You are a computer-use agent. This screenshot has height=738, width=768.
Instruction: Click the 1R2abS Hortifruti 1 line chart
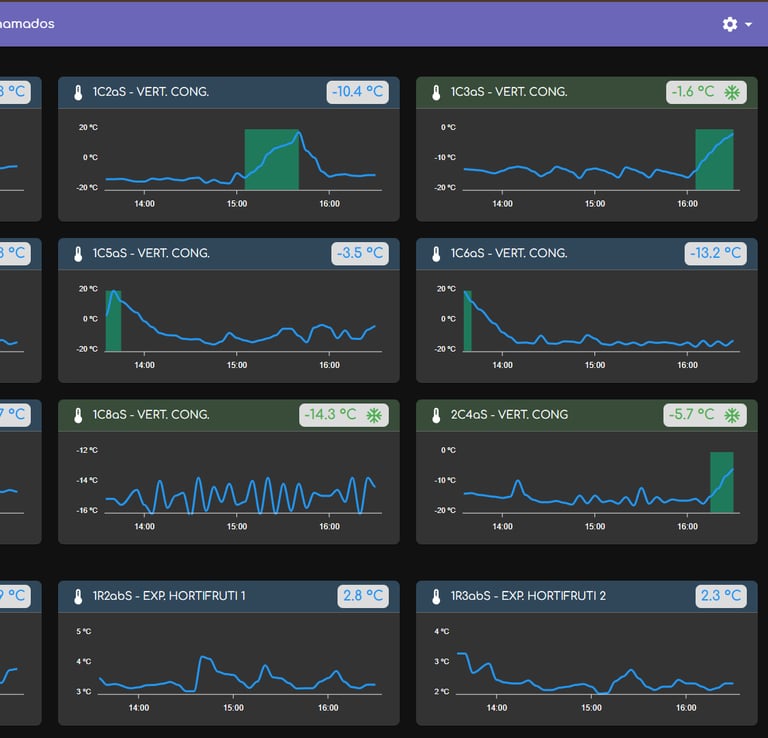click(238, 675)
